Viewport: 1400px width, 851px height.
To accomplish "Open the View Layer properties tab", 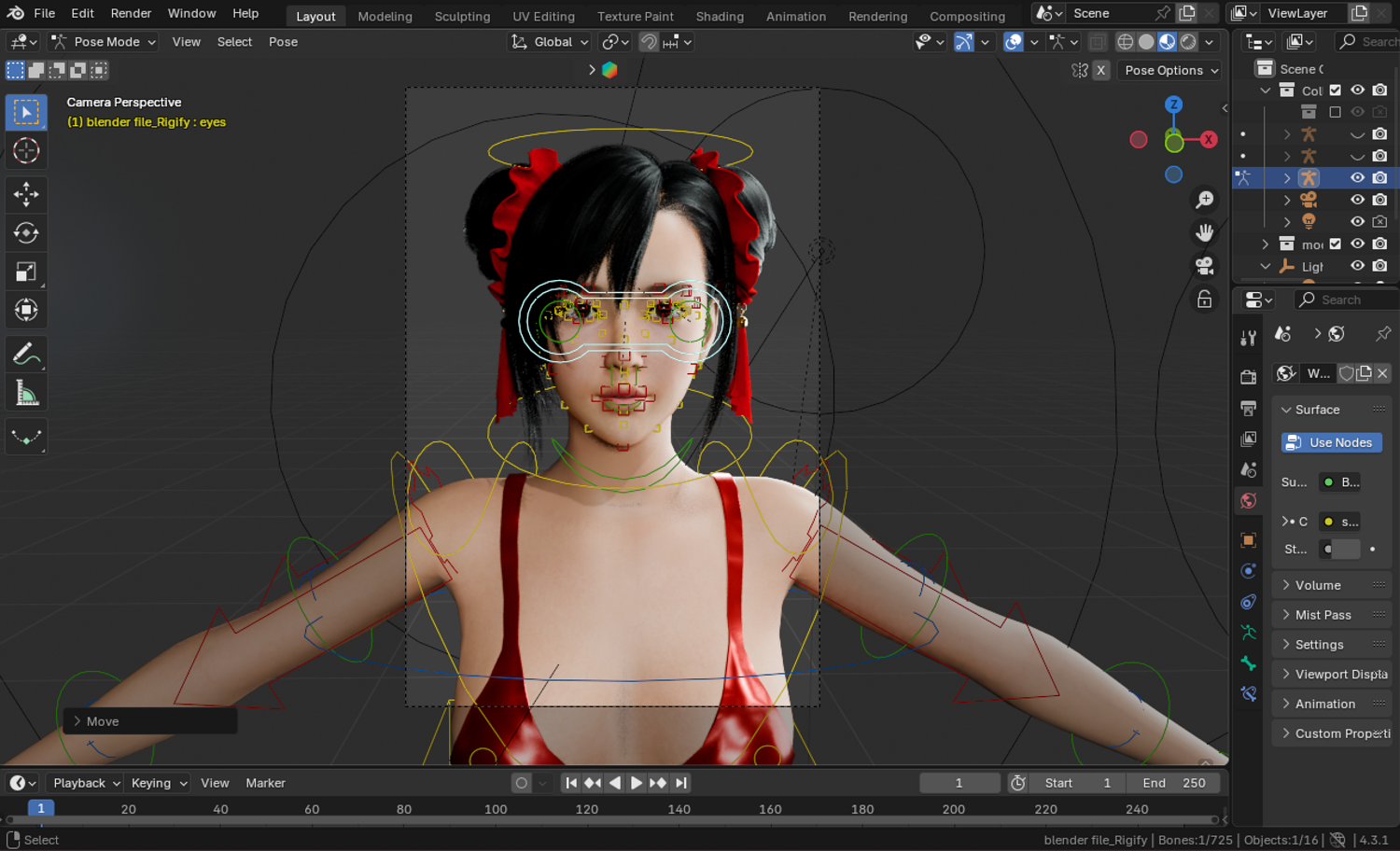I will tap(1248, 439).
